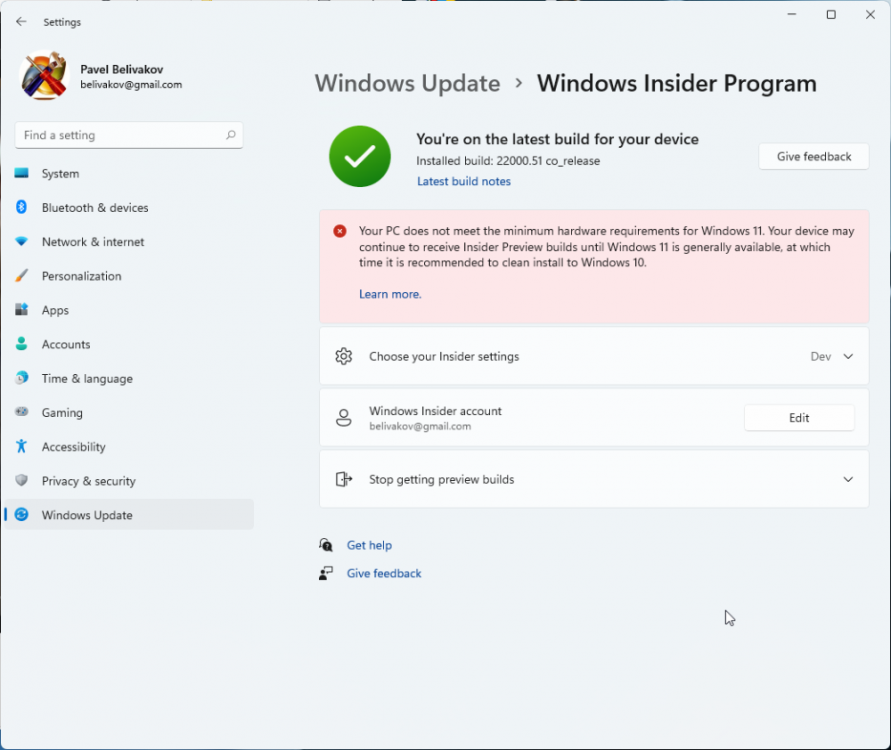Click the Dev channel value

[821, 356]
